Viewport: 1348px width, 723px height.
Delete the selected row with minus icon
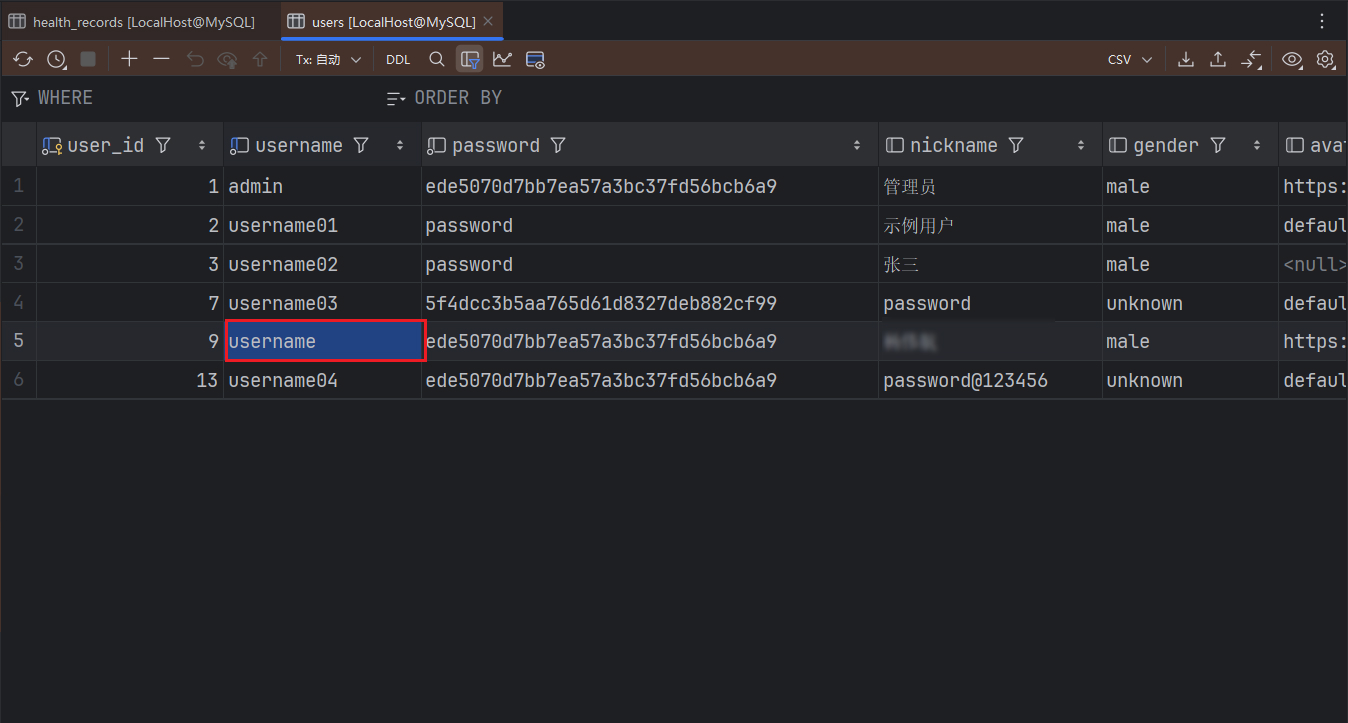point(161,59)
